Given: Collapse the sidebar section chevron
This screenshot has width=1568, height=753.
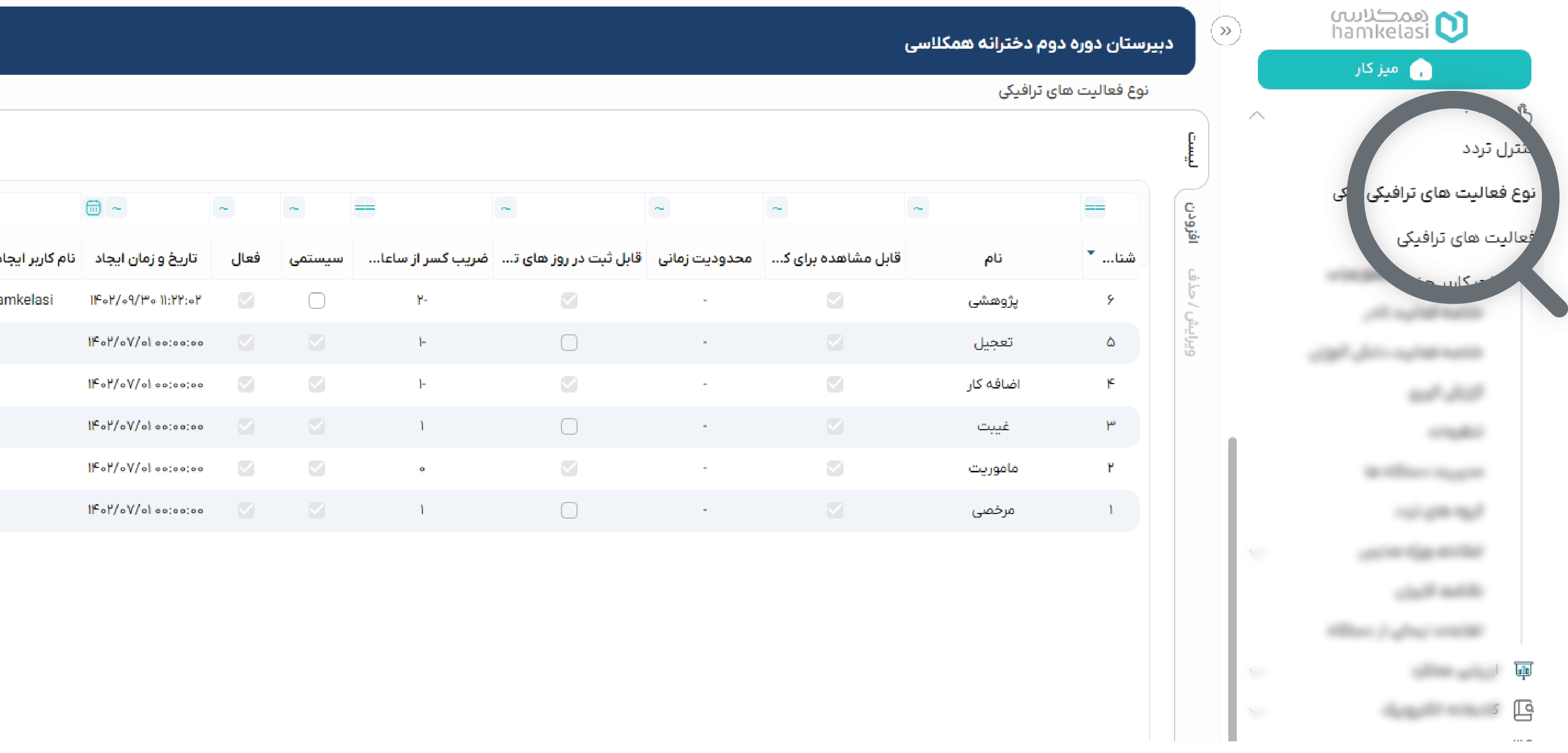Looking at the screenshot, I should pyautogui.click(x=1256, y=116).
